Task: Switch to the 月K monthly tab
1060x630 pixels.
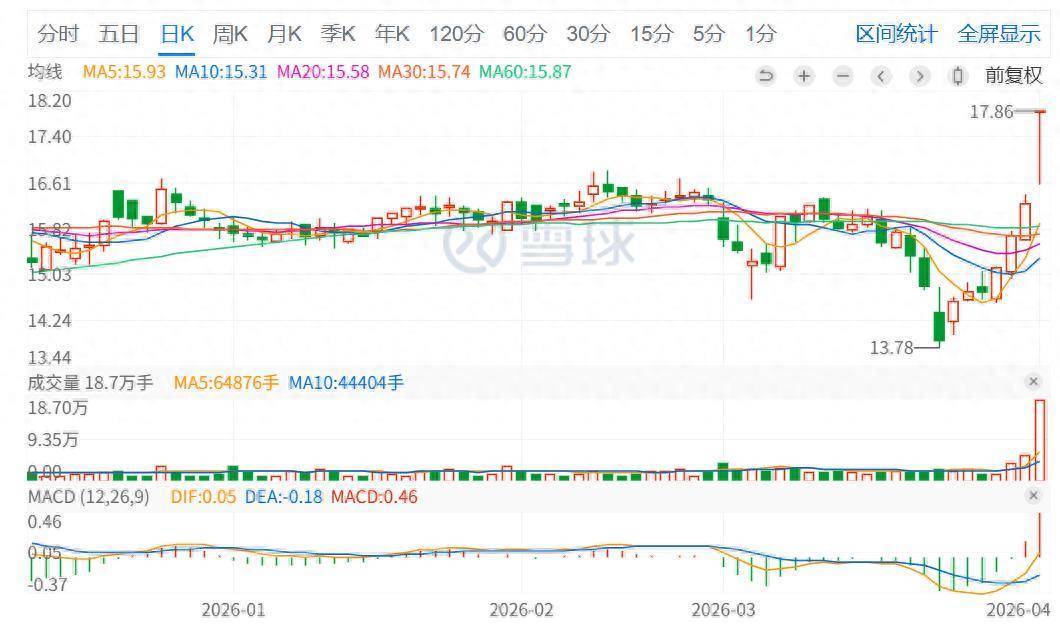Action: (x=284, y=34)
